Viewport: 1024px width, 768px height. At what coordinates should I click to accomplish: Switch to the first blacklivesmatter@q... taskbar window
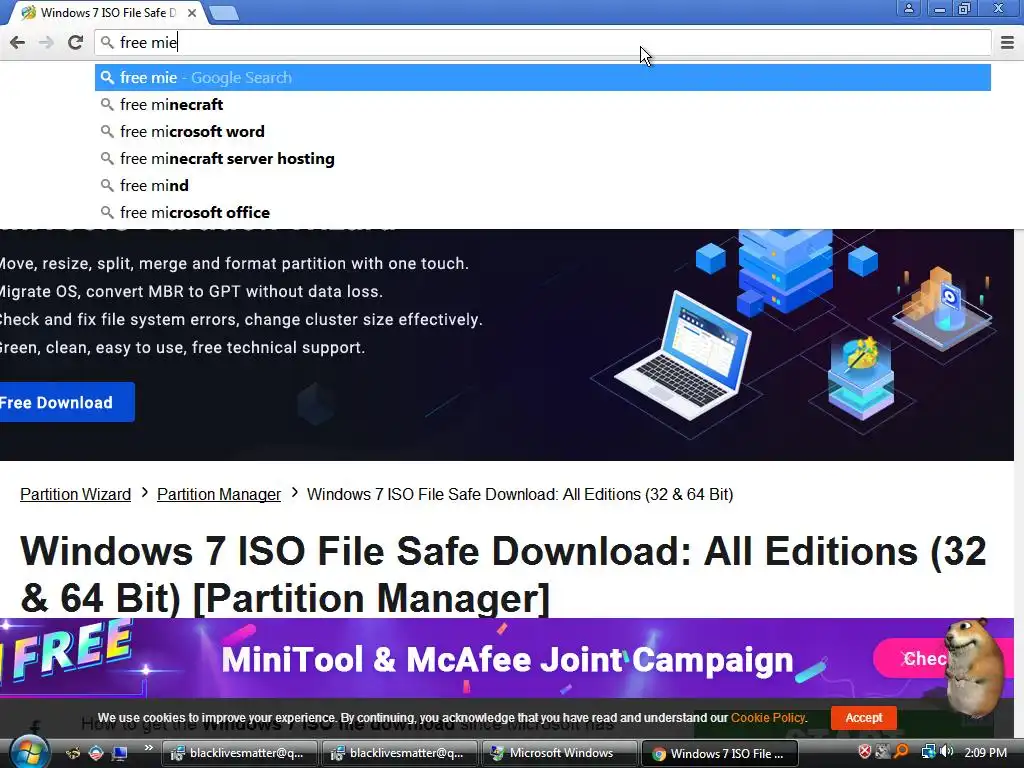coord(239,754)
